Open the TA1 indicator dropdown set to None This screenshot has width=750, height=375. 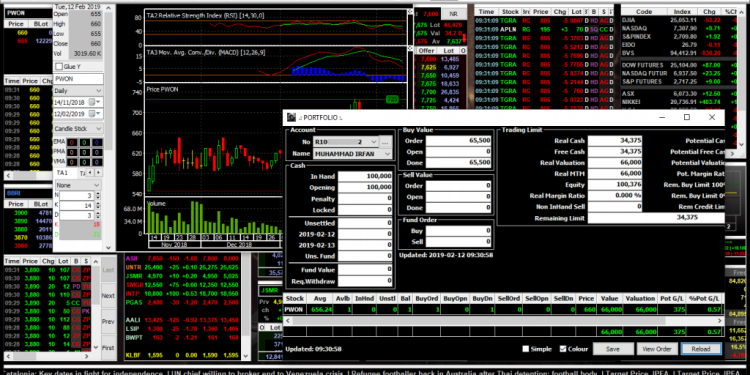click(x=97, y=185)
